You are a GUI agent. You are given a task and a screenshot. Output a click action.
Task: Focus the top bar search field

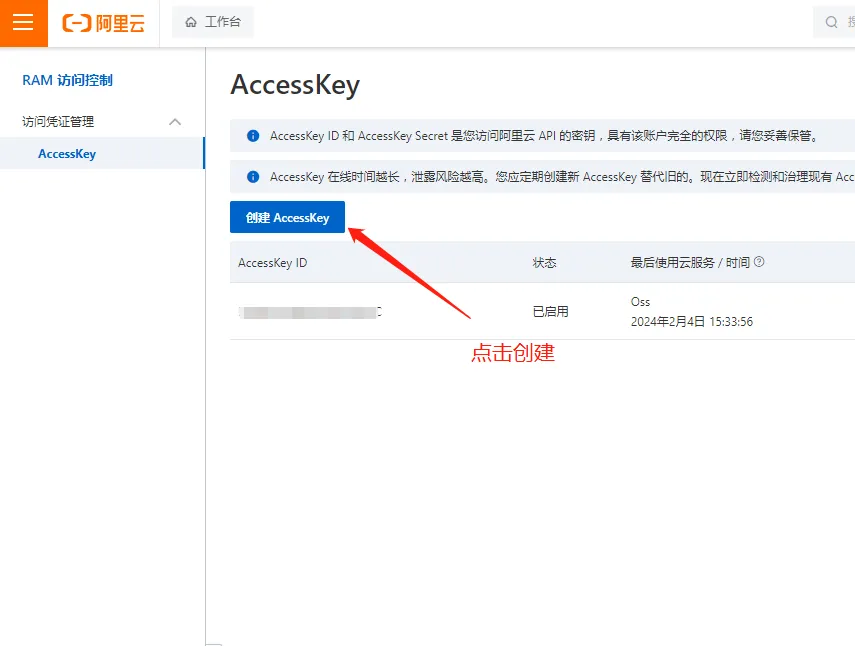845,22
